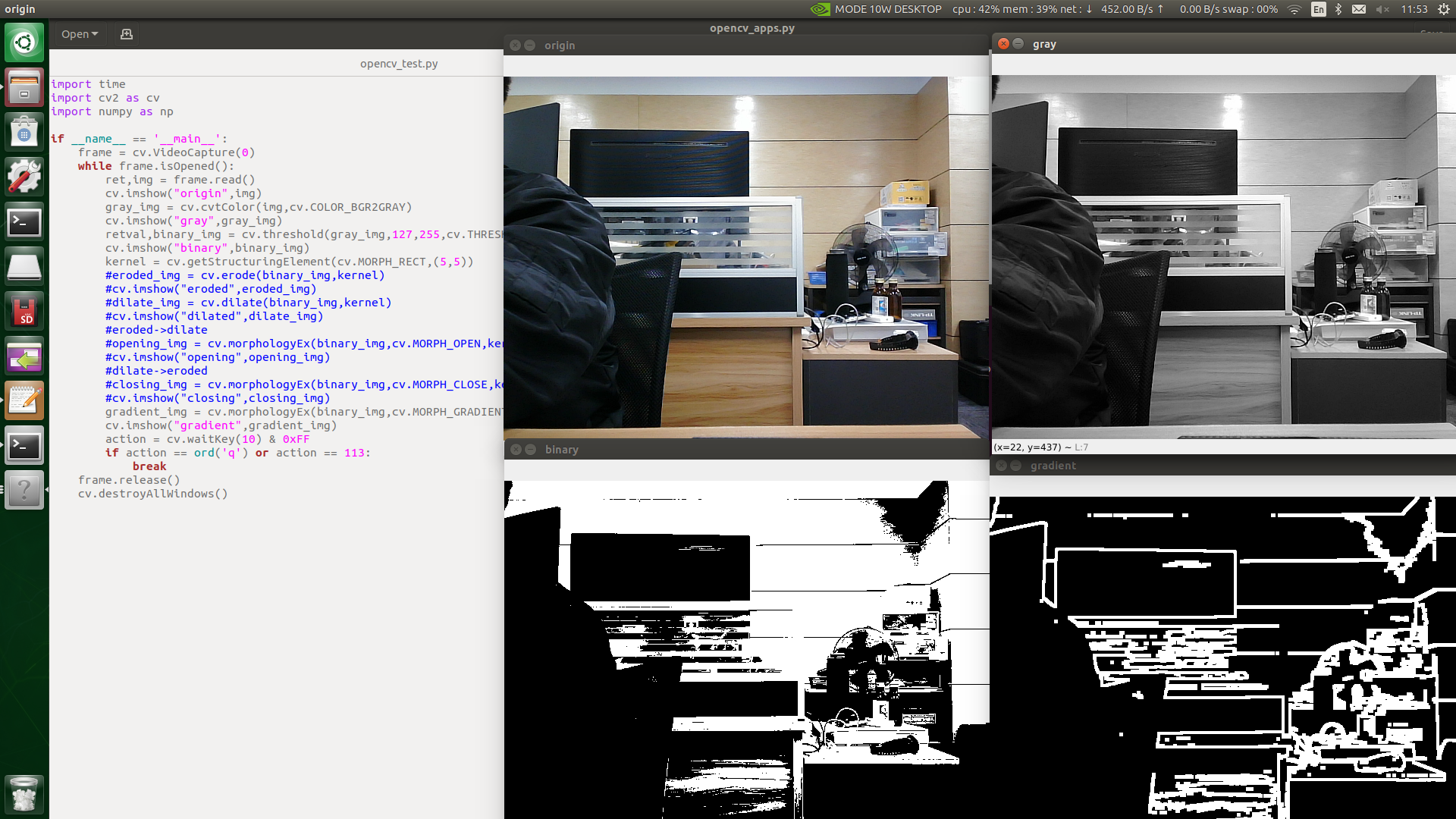Screen dimensions: 1456x819
Task: Open the Wi-Fi network menu
Action: (1294, 9)
